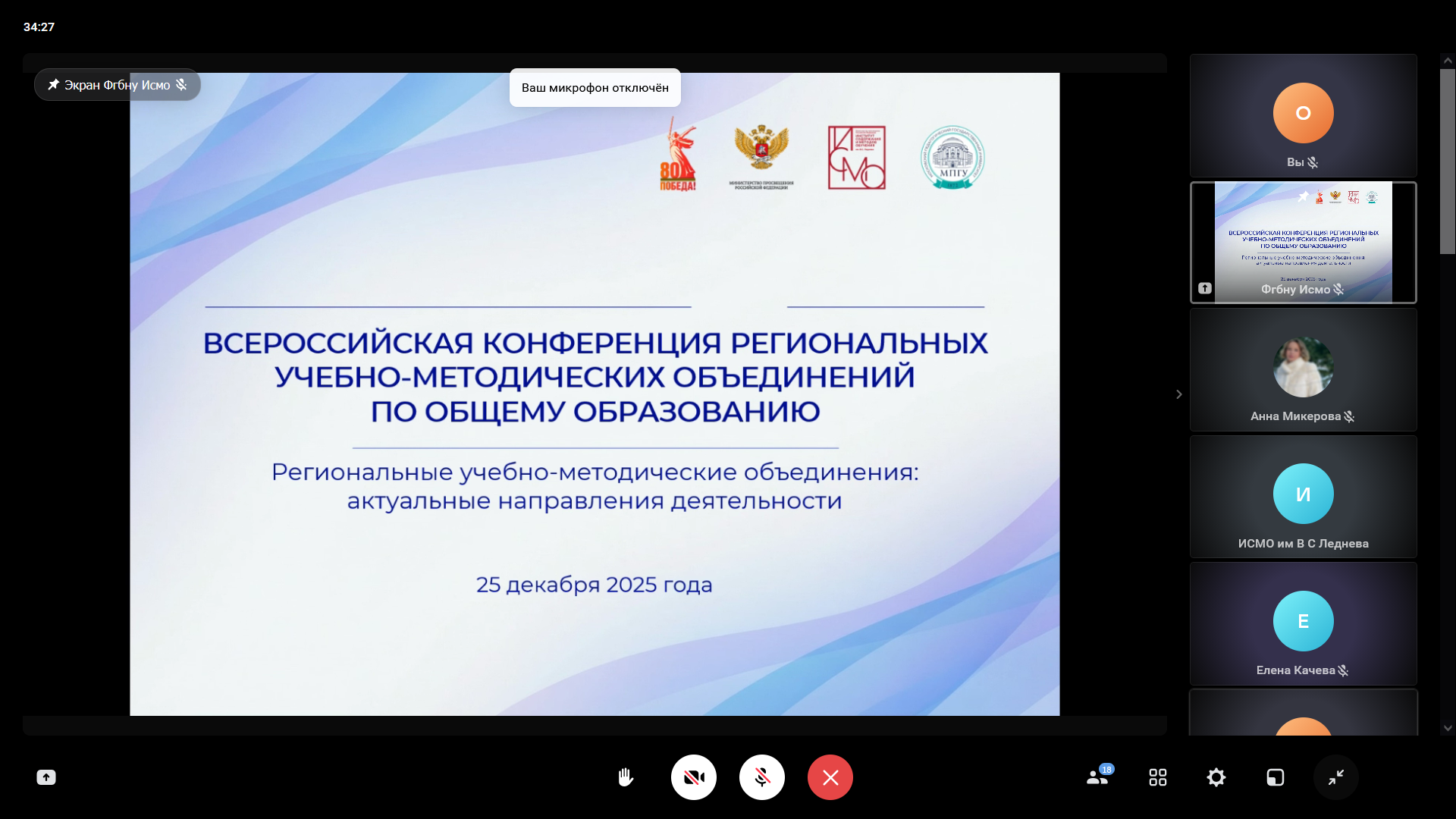Viewport: 1456px width, 819px height.
Task: Switch to grid layout view
Action: pyautogui.click(x=1157, y=777)
